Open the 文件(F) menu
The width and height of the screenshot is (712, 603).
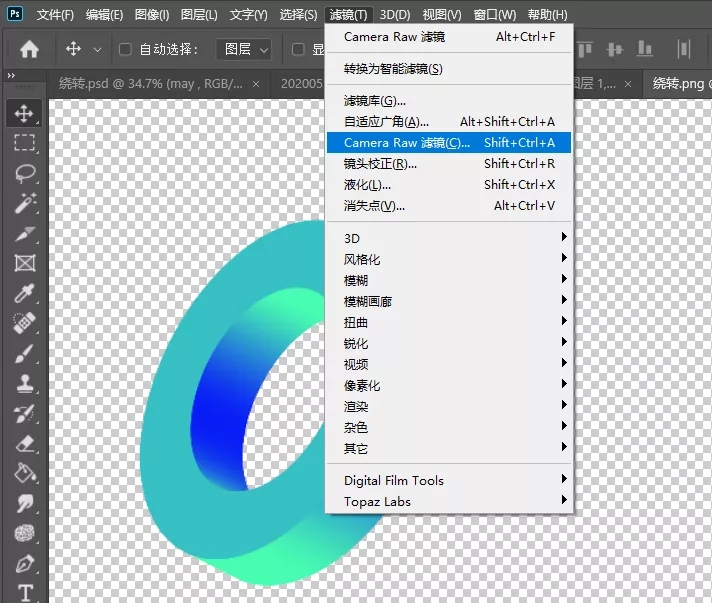pyautogui.click(x=55, y=15)
